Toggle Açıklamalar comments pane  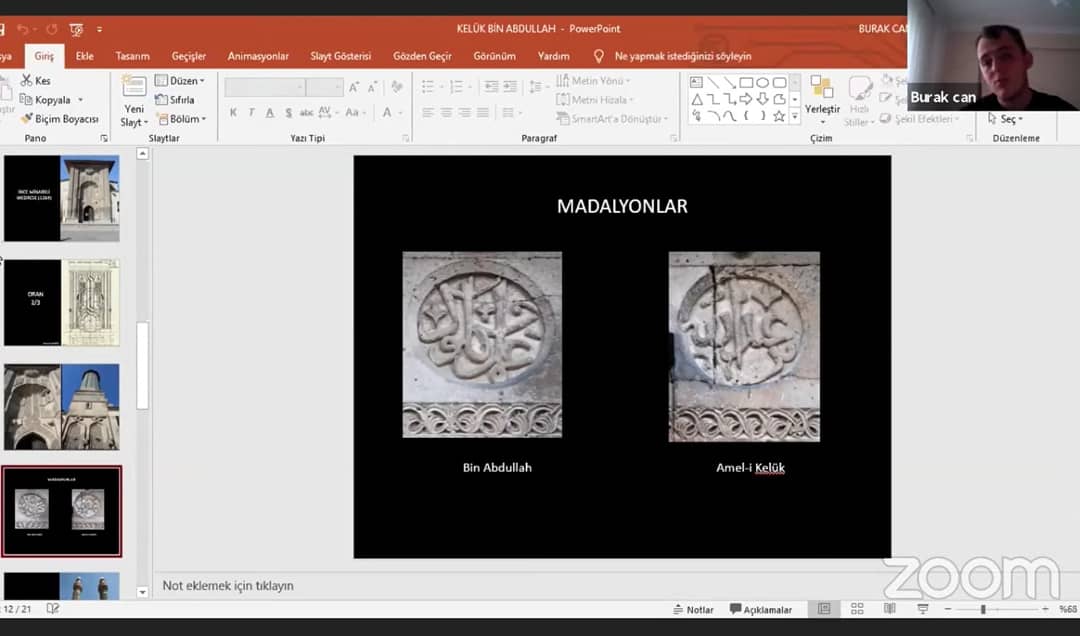click(761, 609)
